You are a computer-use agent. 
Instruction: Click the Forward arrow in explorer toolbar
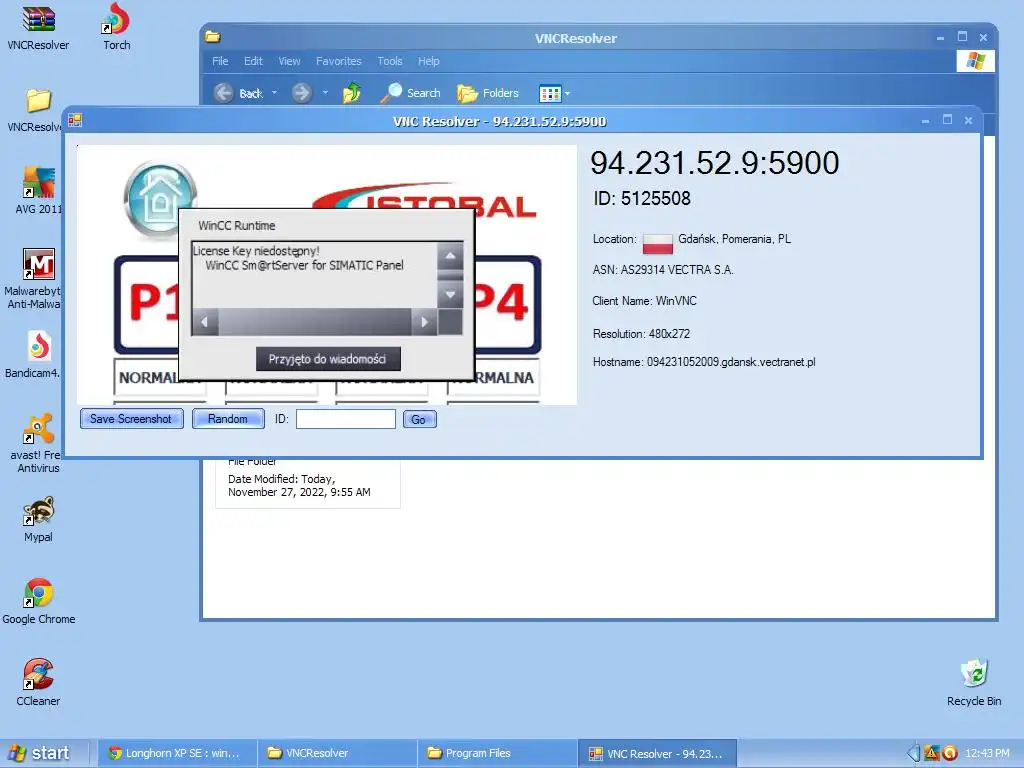301,93
